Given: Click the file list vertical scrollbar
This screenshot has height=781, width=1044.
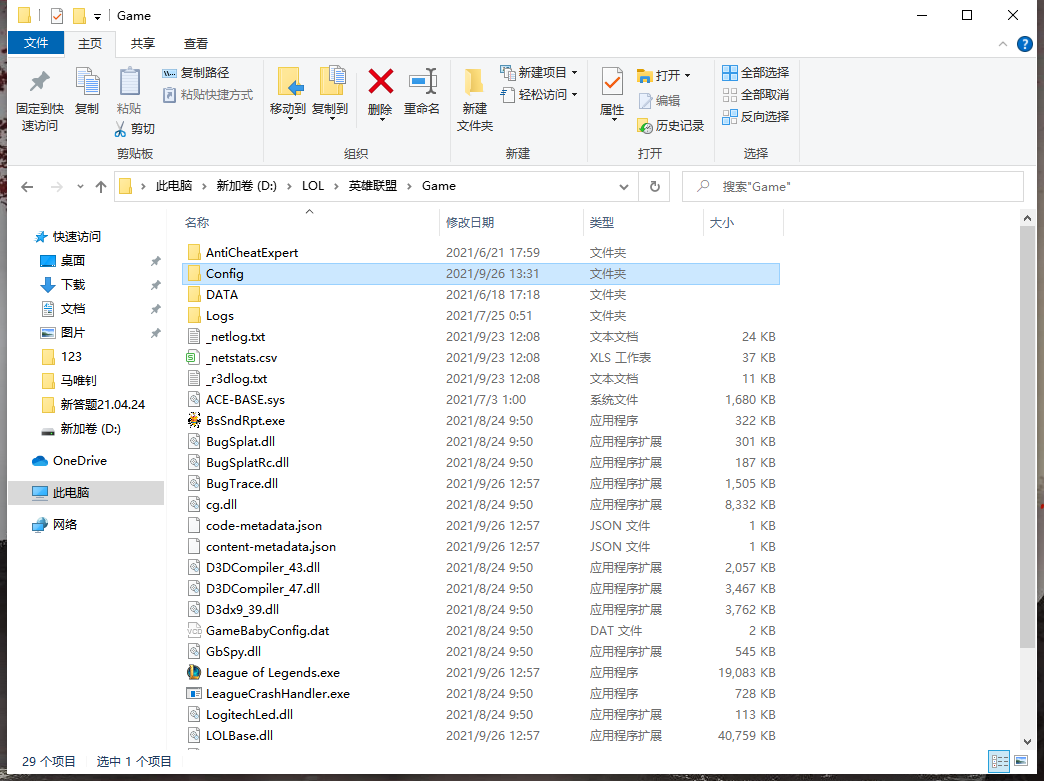Looking at the screenshot, I should coord(1027,436).
